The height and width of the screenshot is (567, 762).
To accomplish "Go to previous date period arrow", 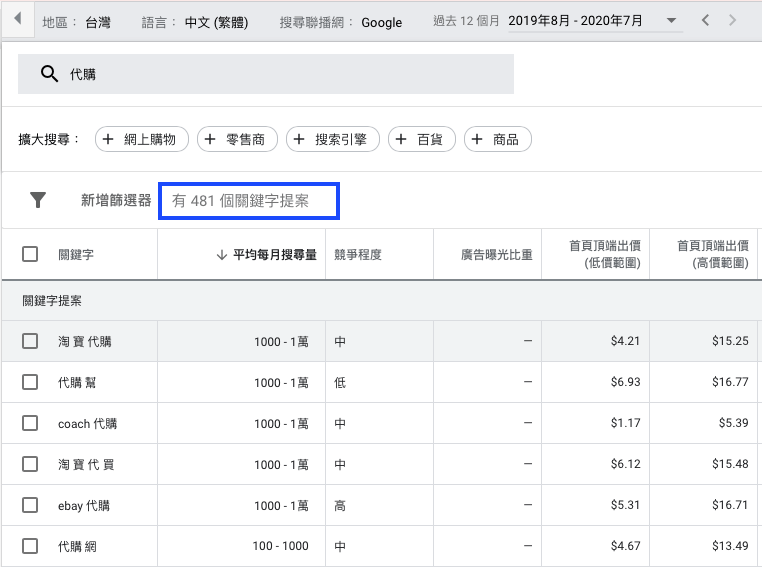I will (708, 21).
